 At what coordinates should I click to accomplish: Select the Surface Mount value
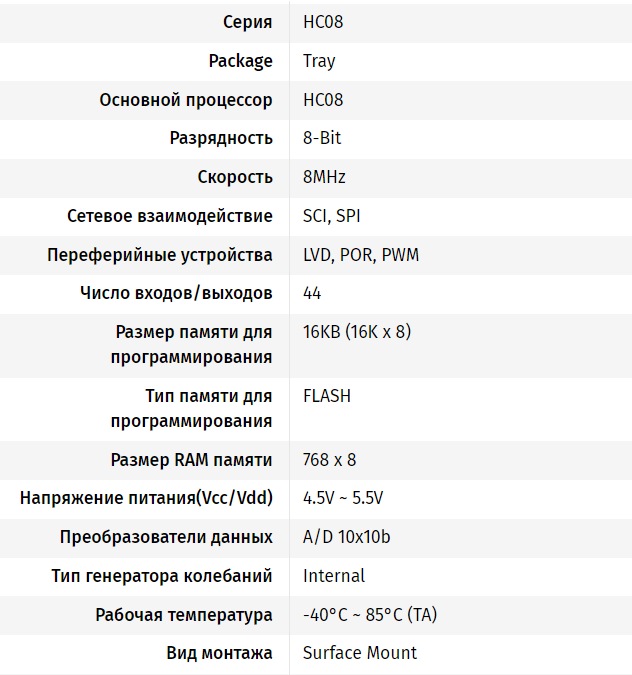359,653
